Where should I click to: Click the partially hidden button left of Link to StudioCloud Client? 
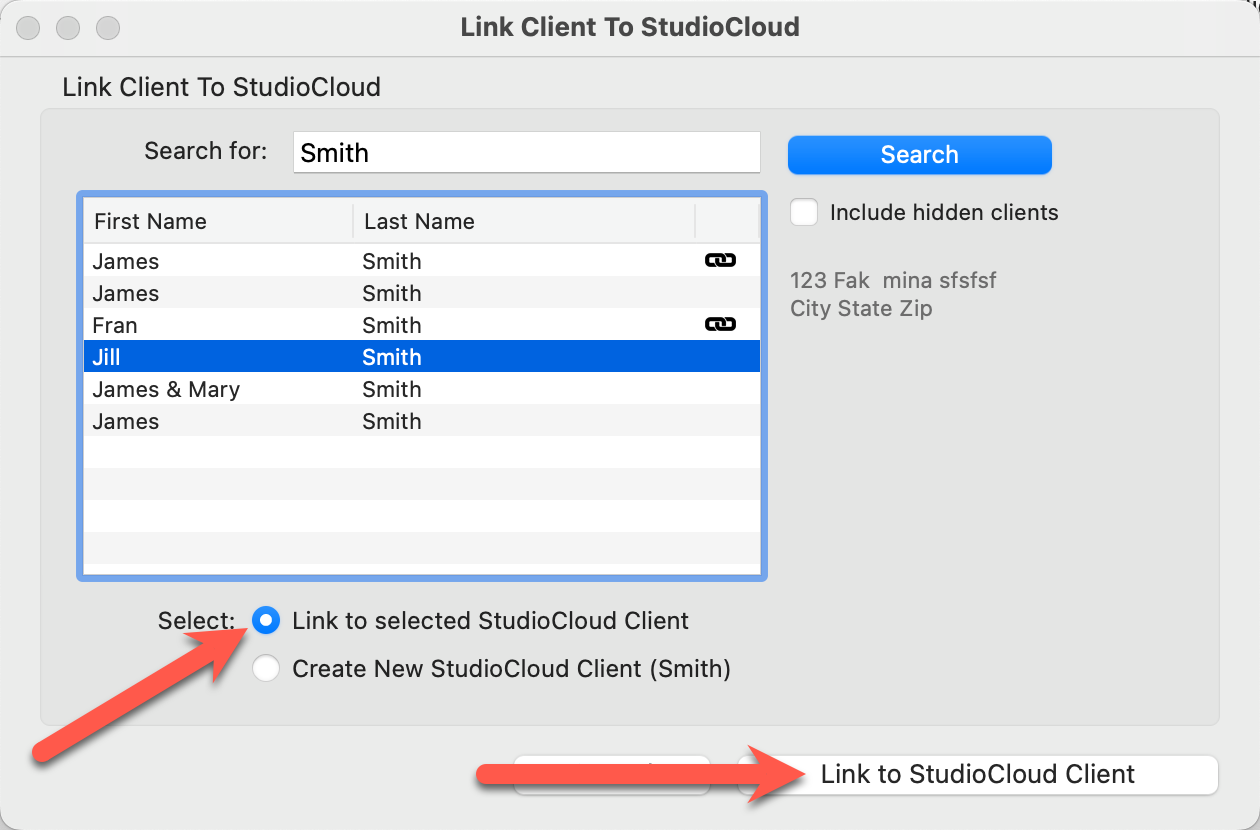(611, 774)
